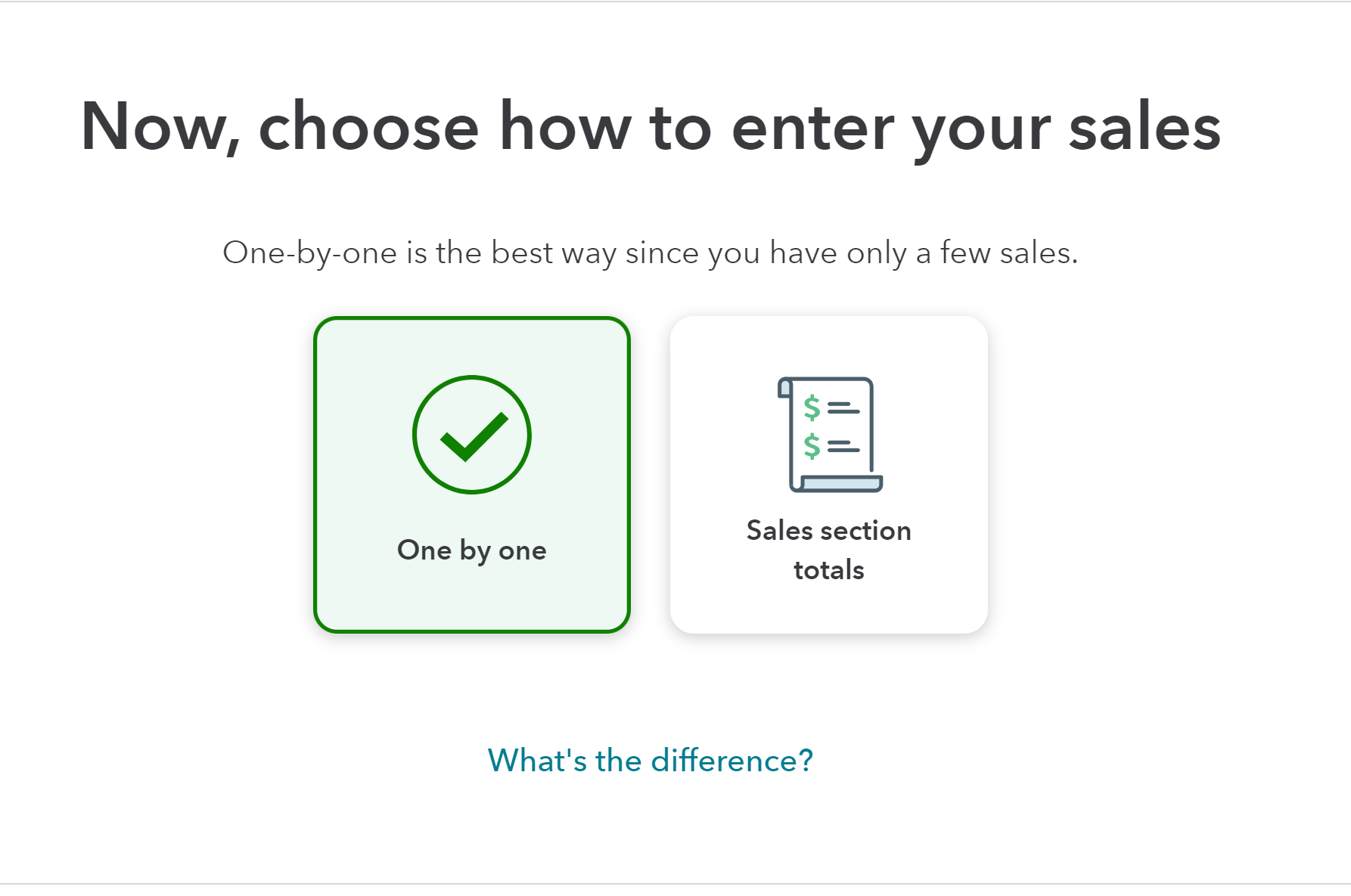Click the checkmark tick inside the circle

pyautogui.click(x=474, y=437)
